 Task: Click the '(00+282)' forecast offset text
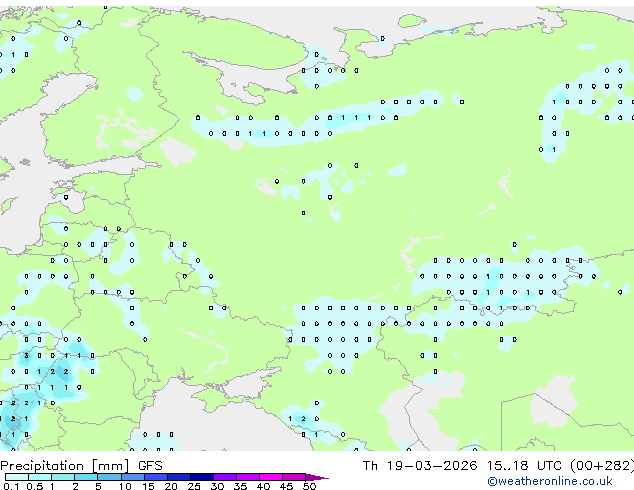tap(602, 465)
